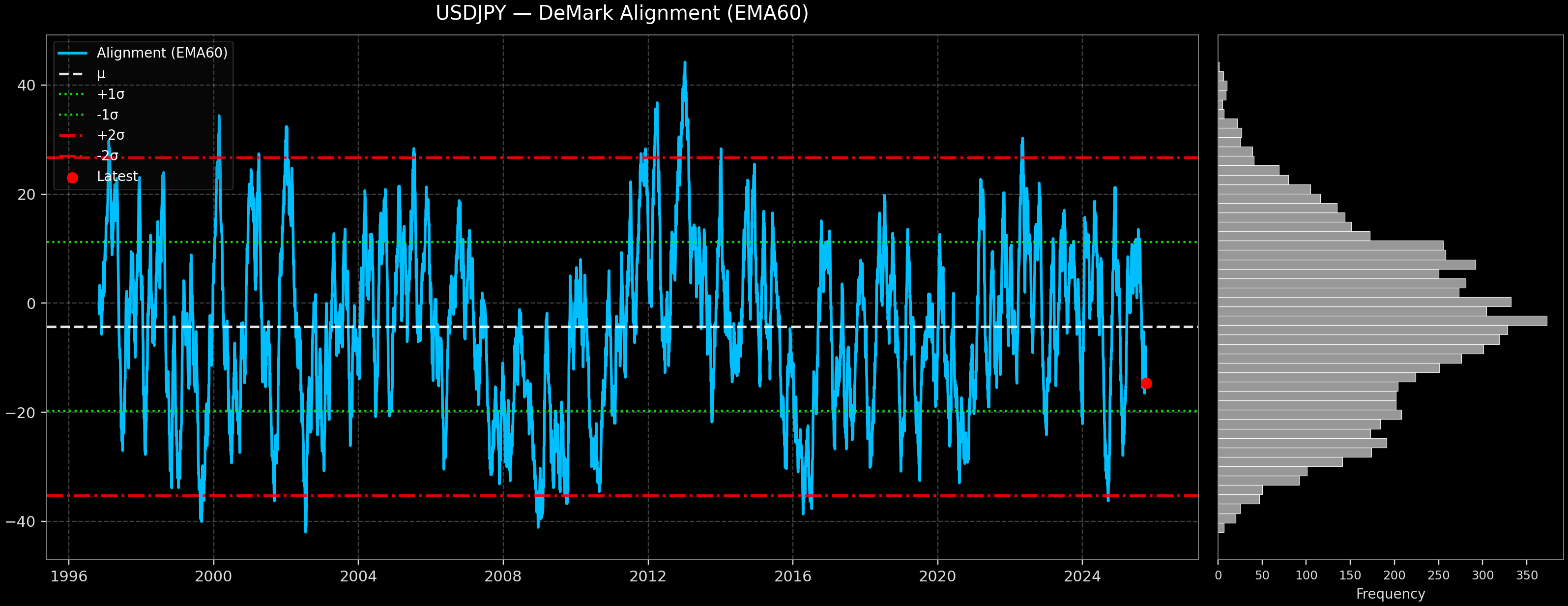This screenshot has height=606, width=1568.
Task: Click the blue Alignment line legend swatch
Action: pyautogui.click(x=72, y=54)
